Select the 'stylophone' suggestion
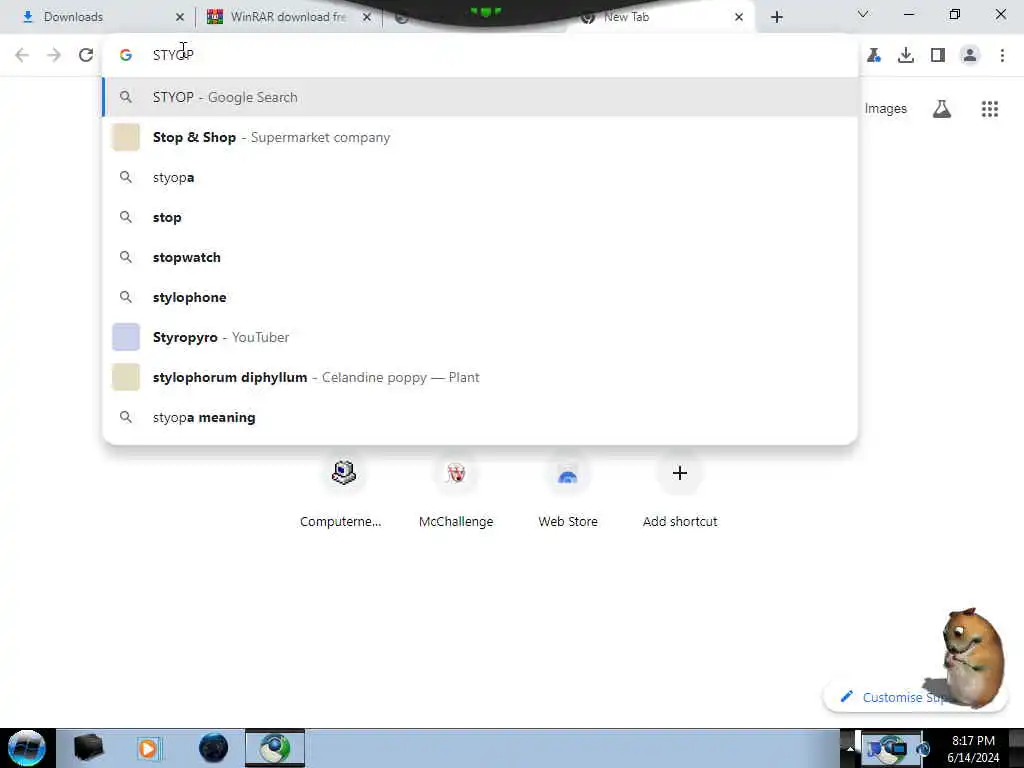This screenshot has width=1024, height=768. point(480,297)
